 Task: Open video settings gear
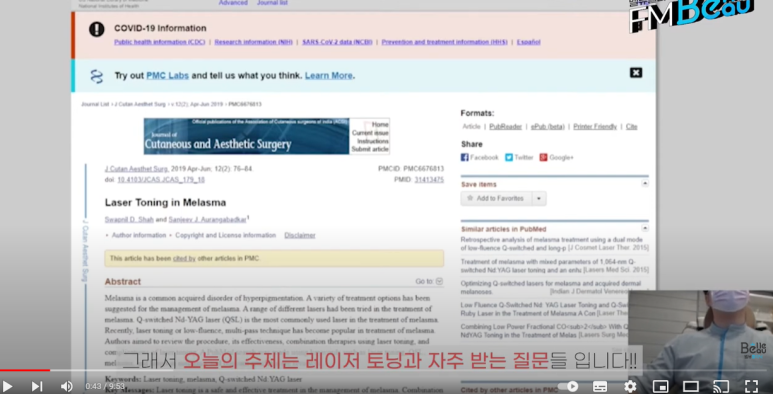(630, 386)
